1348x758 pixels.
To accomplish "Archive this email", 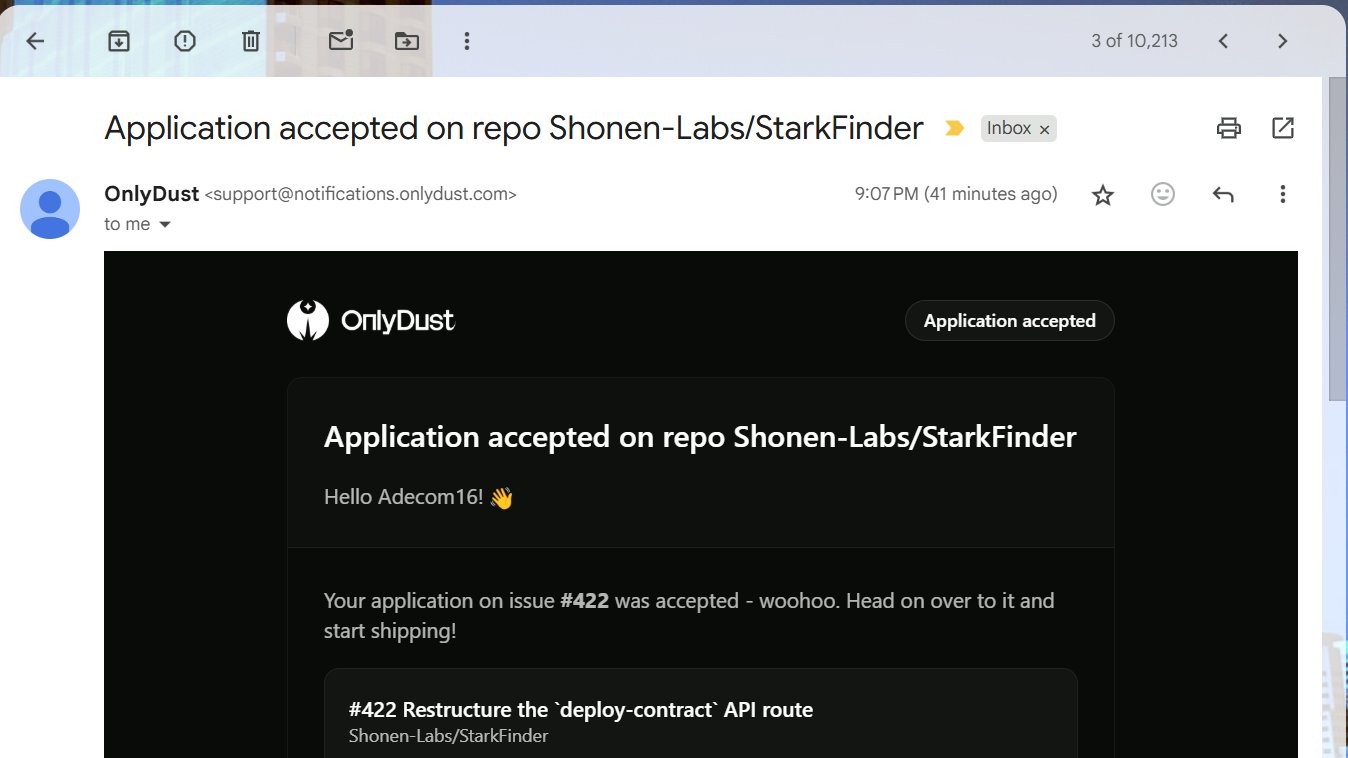I will pyautogui.click(x=119, y=41).
